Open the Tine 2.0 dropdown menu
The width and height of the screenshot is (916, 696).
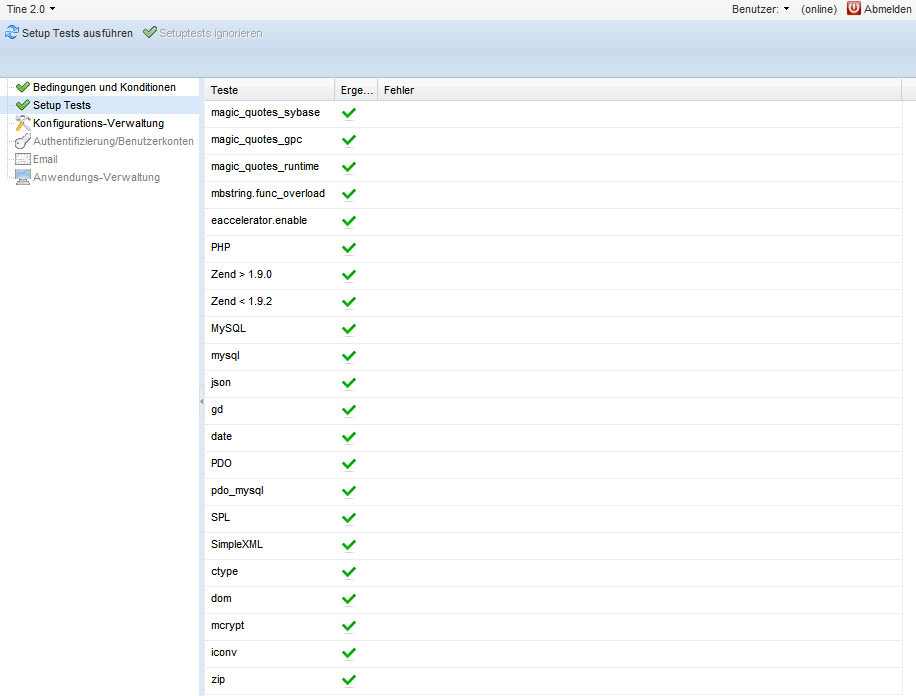(x=31, y=8)
